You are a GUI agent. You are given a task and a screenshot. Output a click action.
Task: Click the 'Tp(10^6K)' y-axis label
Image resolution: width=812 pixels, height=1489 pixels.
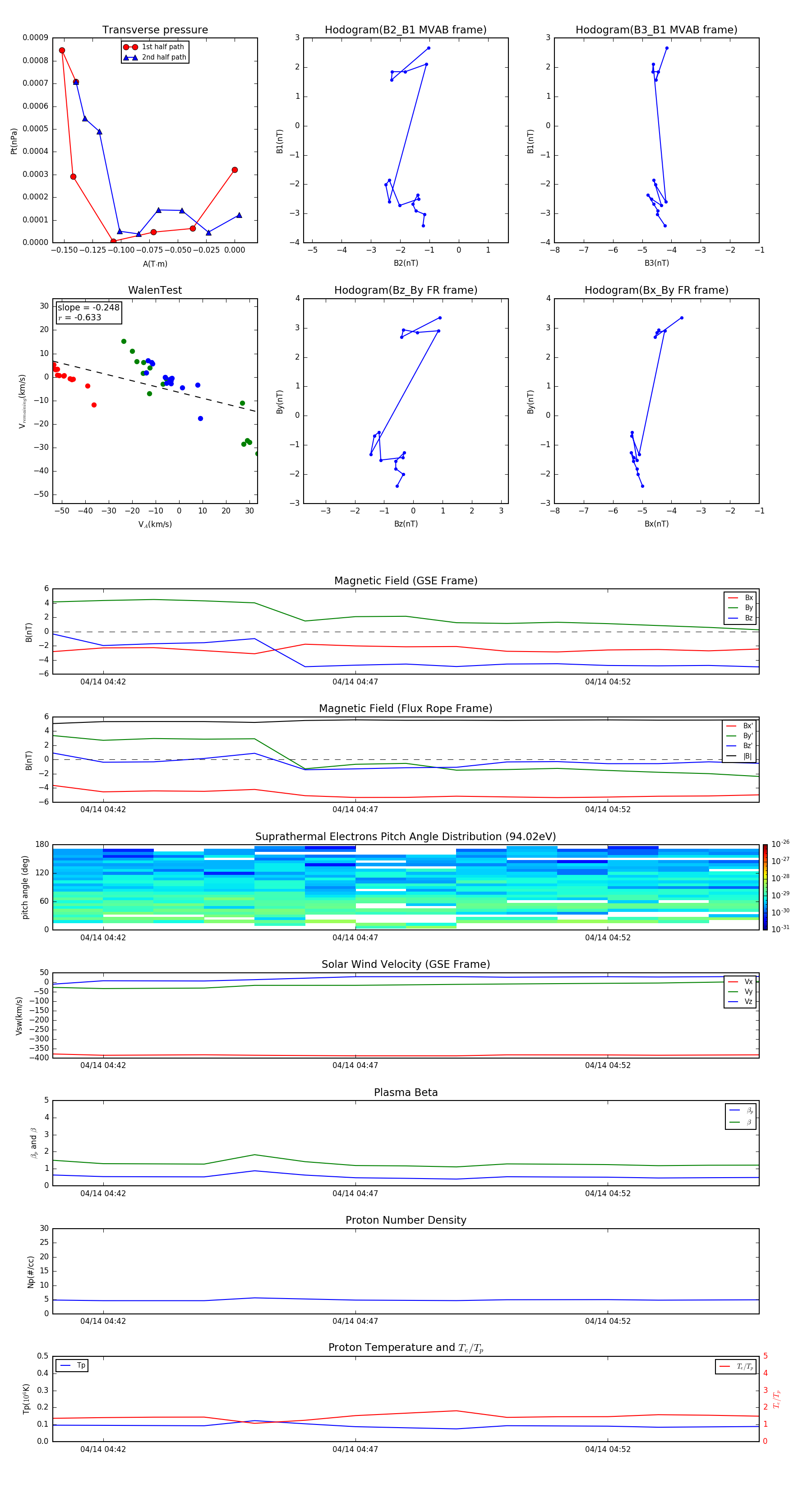point(26,1399)
